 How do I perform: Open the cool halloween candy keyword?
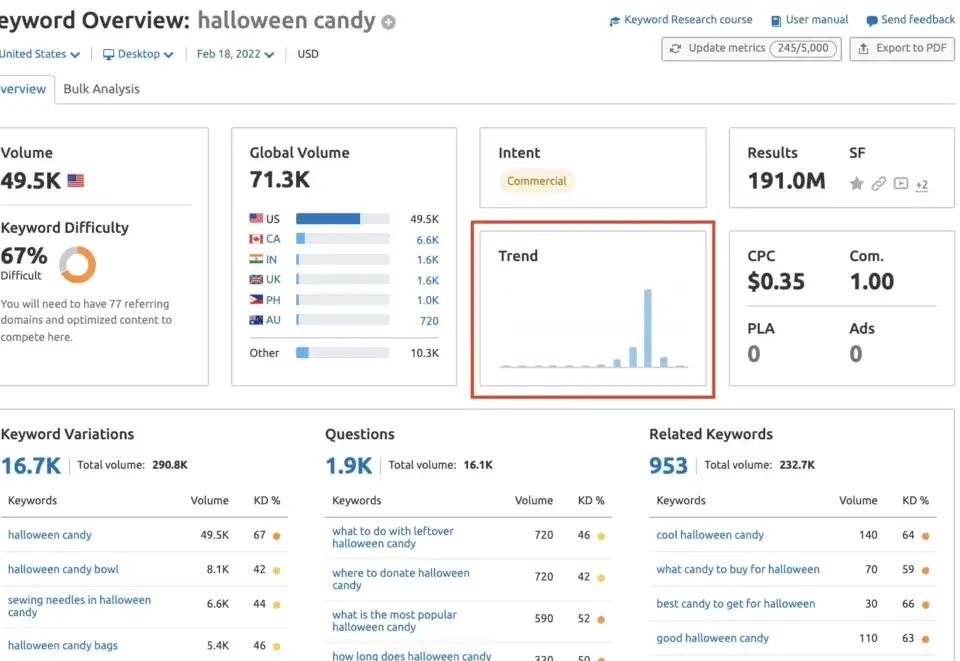click(x=710, y=535)
